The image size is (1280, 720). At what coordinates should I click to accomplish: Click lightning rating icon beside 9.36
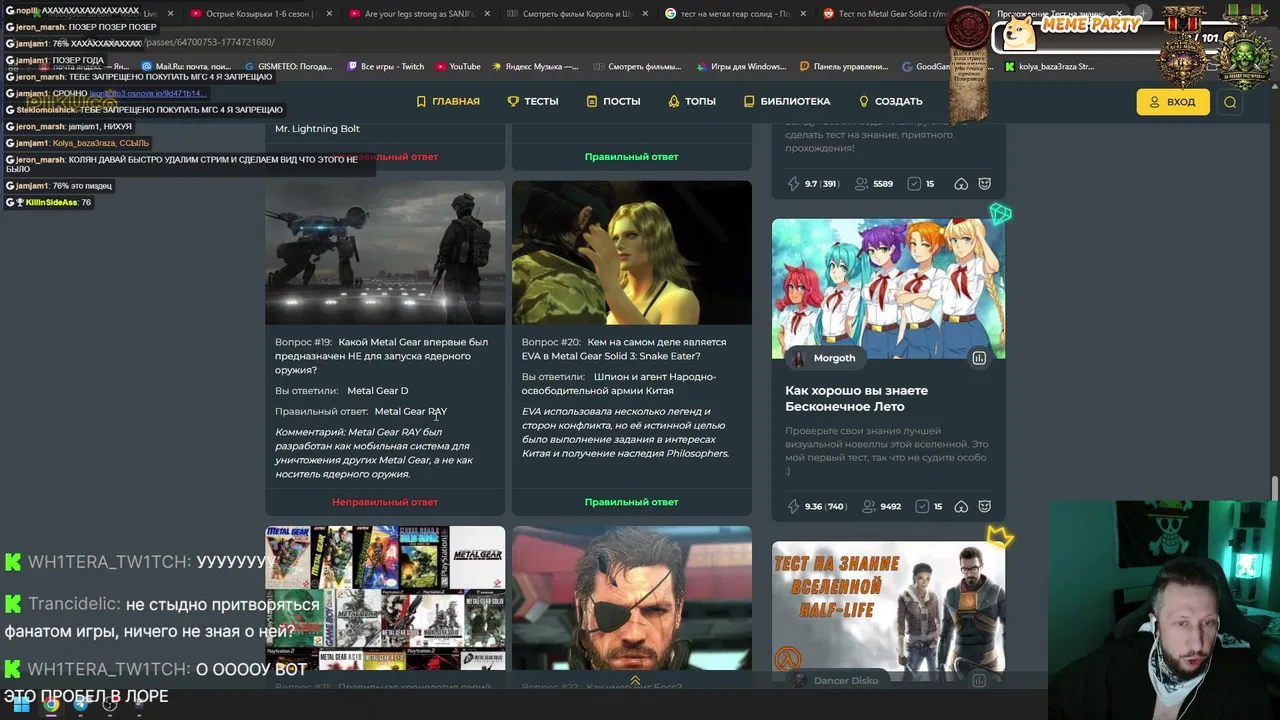pos(793,506)
